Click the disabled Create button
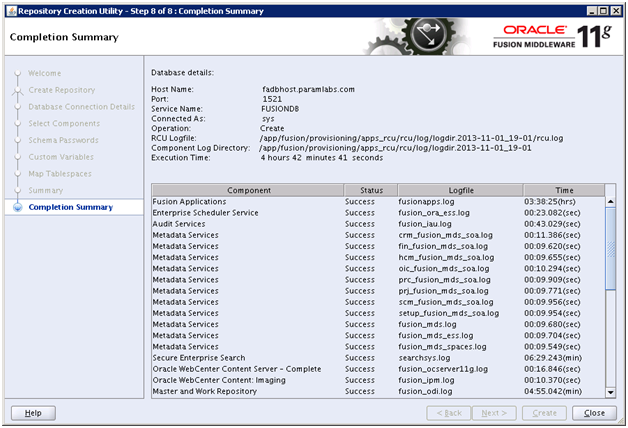 [544, 413]
